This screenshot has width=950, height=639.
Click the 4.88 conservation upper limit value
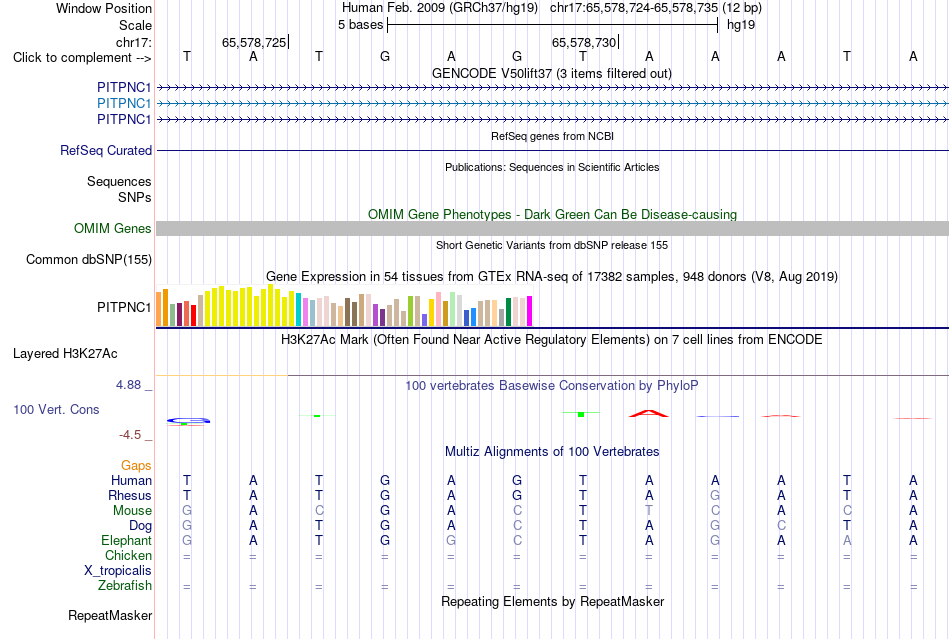[x=128, y=385]
